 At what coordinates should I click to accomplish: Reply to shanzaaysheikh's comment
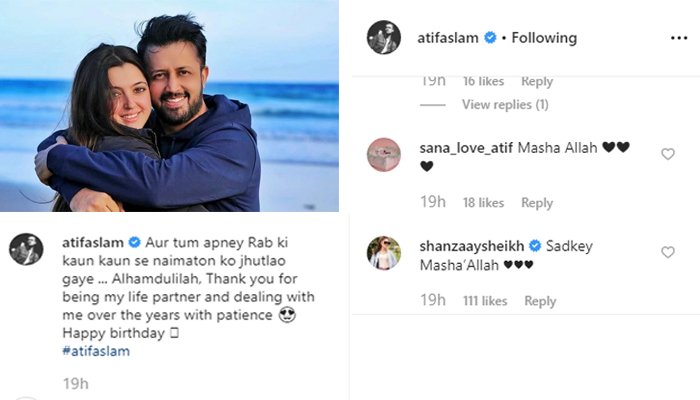pos(540,301)
